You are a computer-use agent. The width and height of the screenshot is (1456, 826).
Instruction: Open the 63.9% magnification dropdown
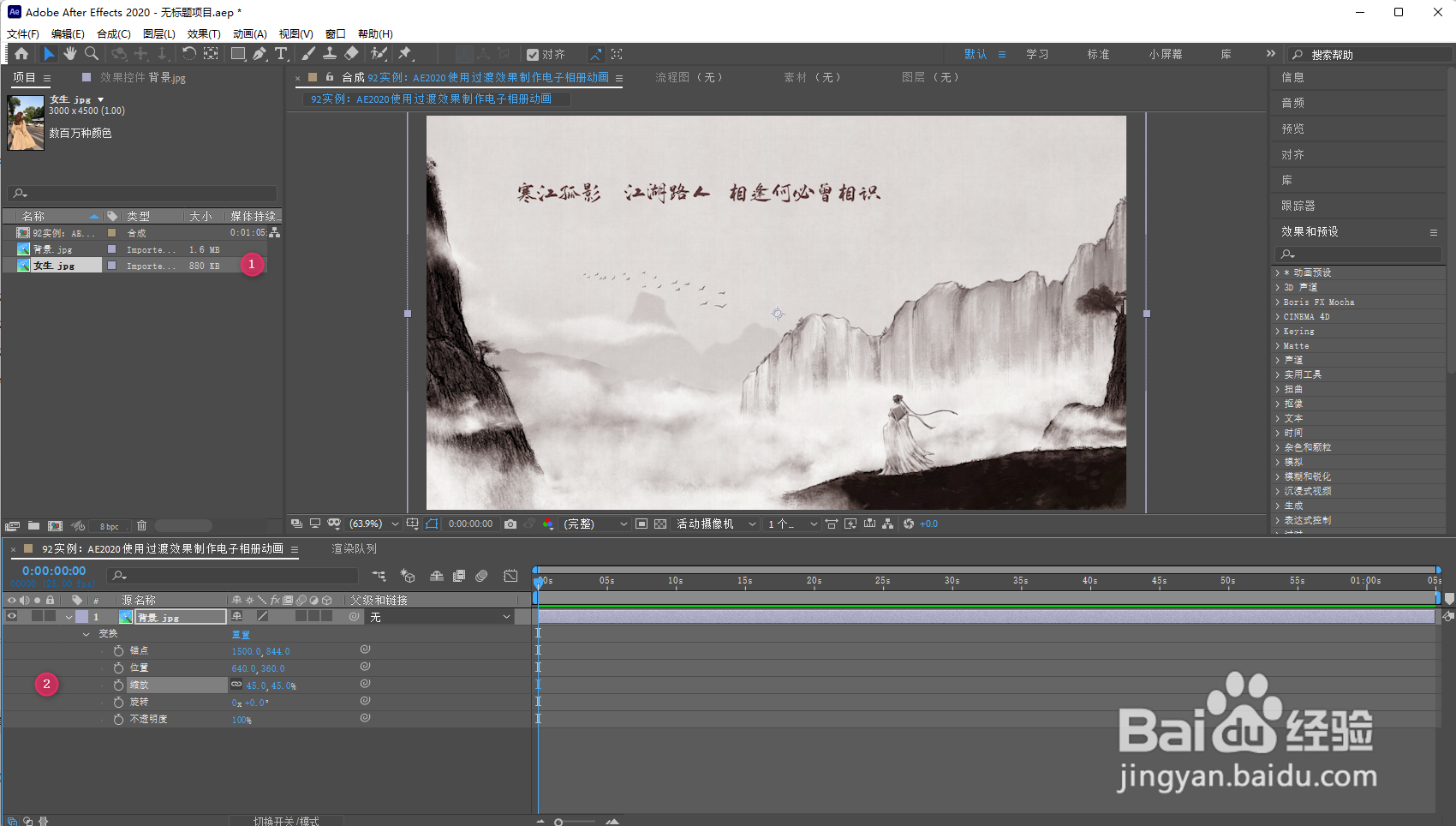(x=373, y=524)
